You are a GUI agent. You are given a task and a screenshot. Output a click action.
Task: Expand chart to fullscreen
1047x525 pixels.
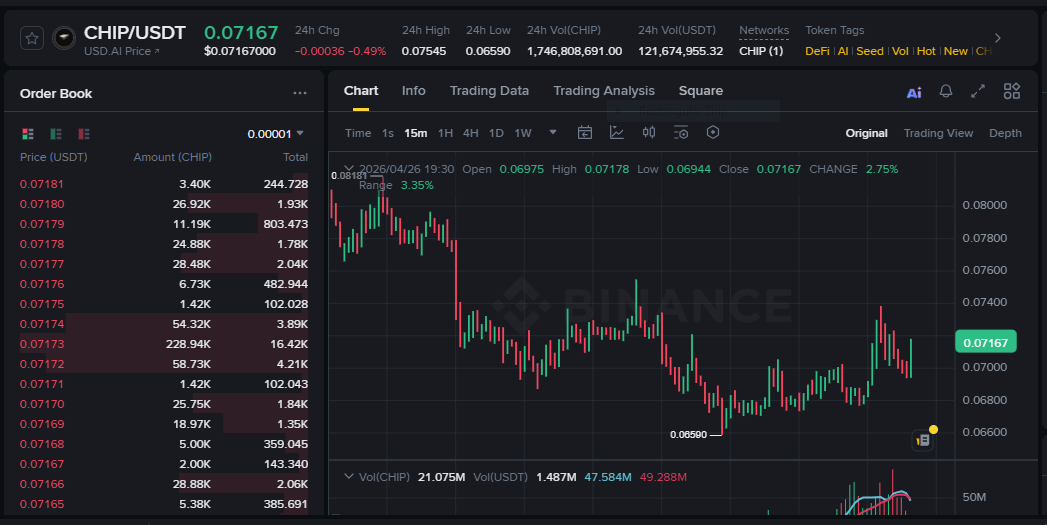point(978,91)
